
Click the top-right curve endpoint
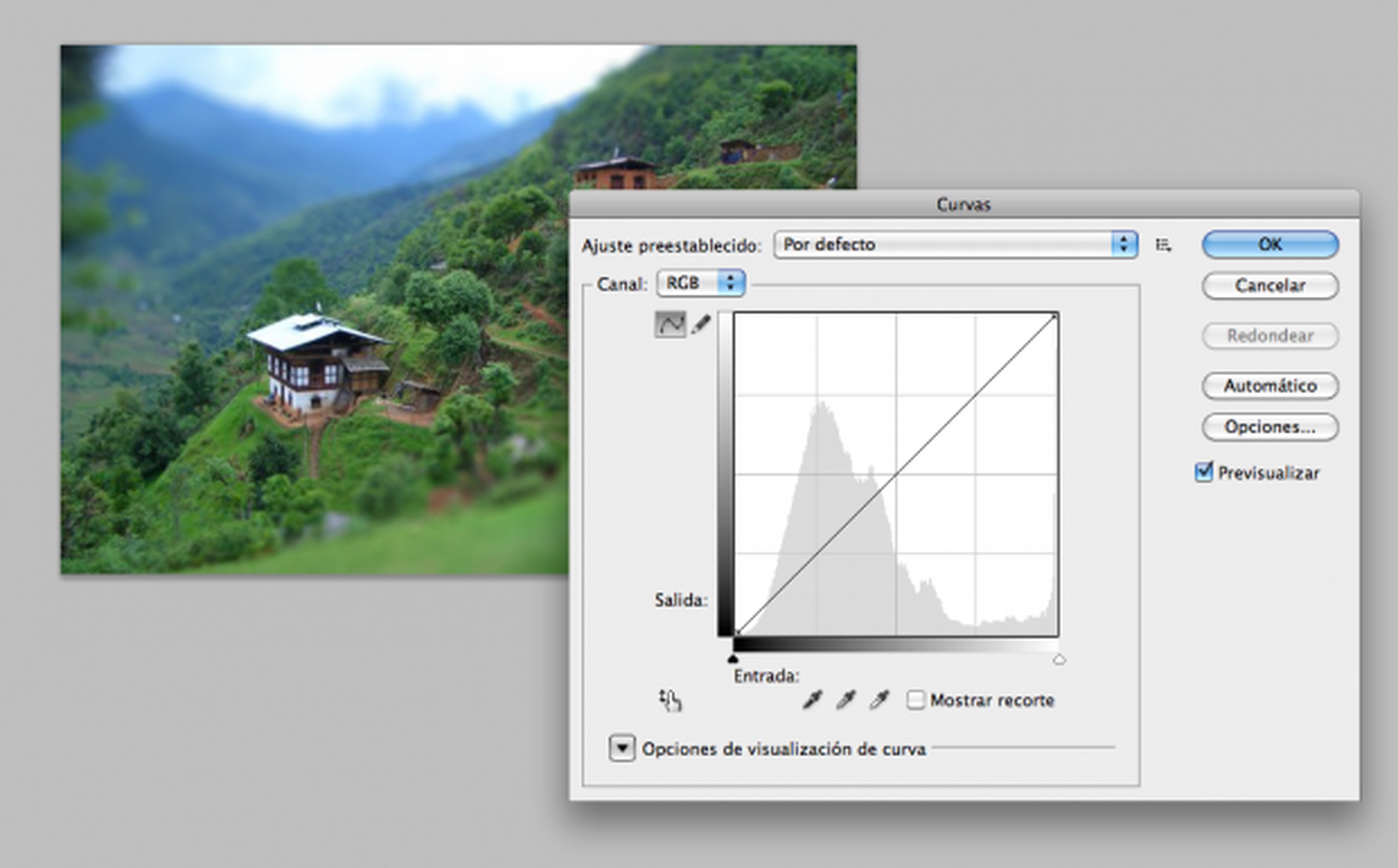click(x=1055, y=317)
